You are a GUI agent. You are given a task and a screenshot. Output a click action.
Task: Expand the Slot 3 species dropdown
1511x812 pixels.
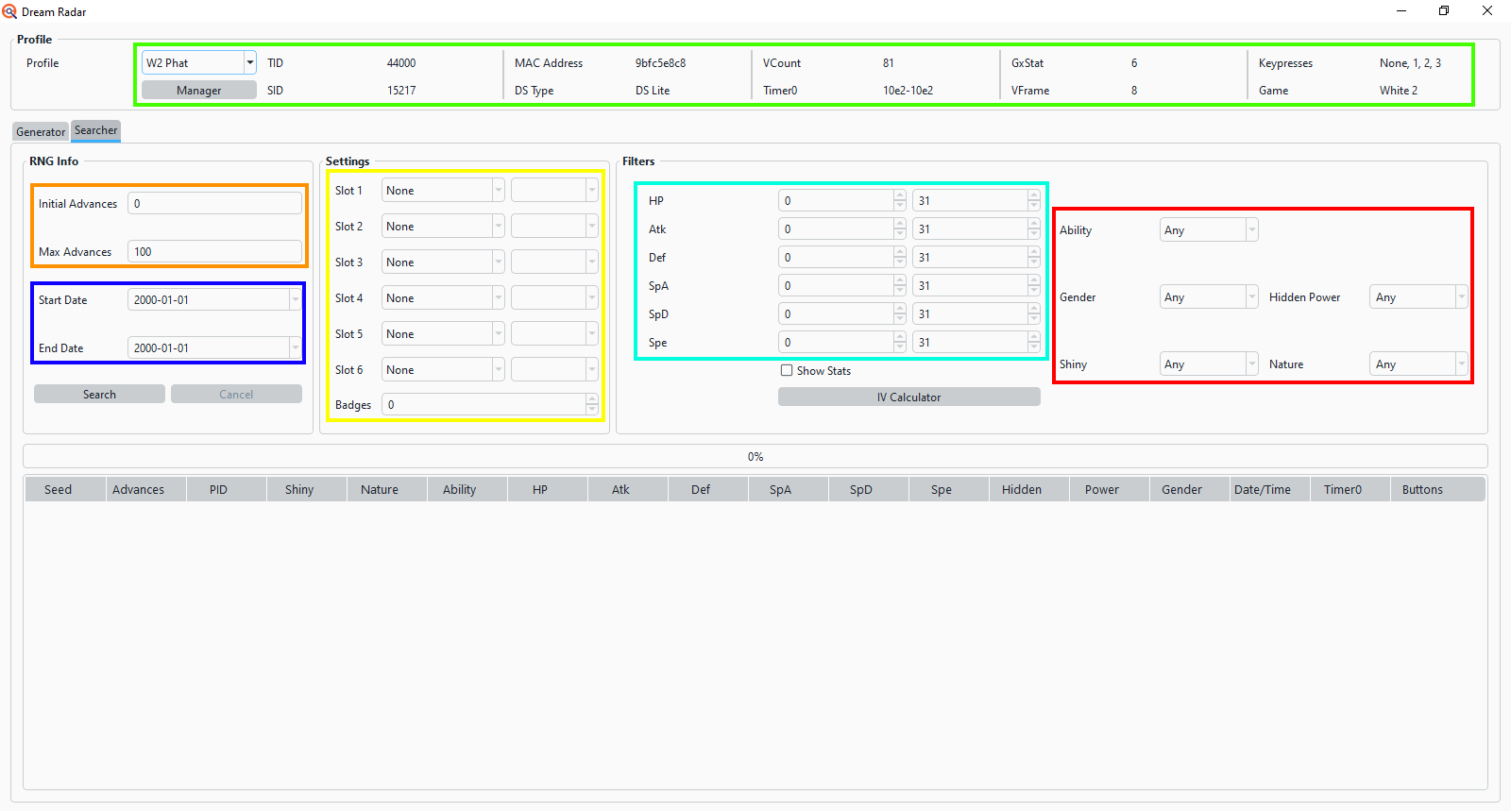[443, 262]
